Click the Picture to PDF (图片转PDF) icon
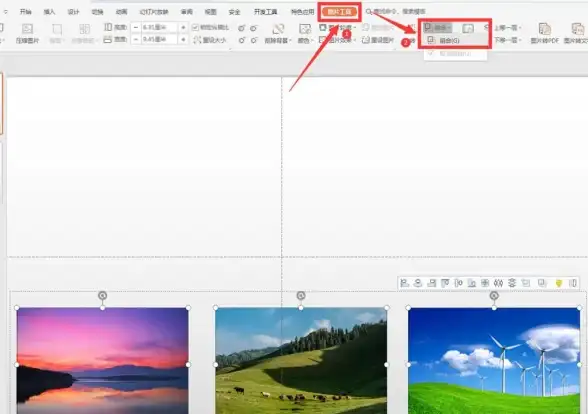The width and height of the screenshot is (588, 414). (x=544, y=29)
